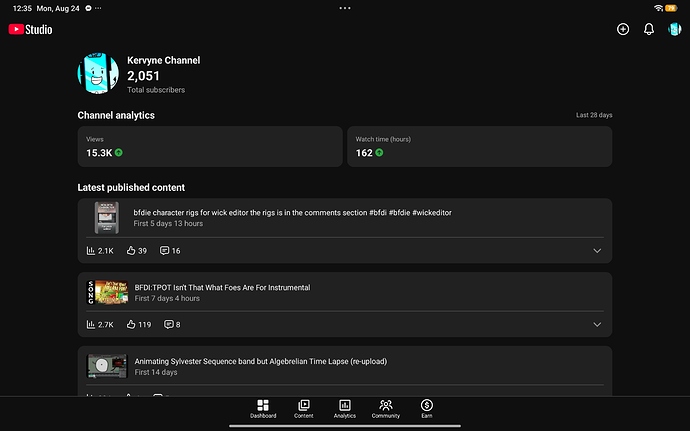This screenshot has width=690, height=431.
Task: Tap the Last 28 days label
Action: (x=594, y=115)
